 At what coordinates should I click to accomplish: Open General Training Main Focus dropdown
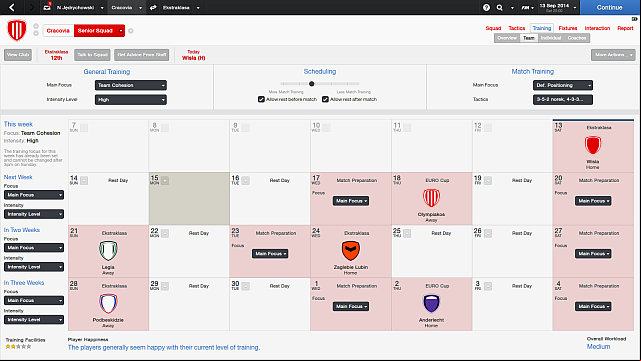tap(131, 85)
